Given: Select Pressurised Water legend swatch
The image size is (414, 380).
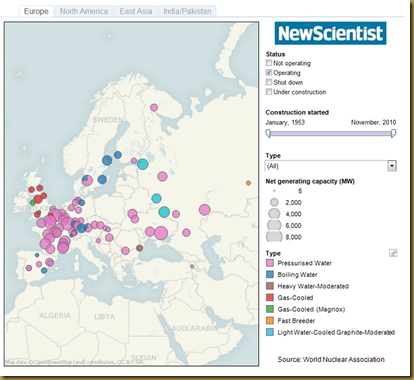Looking at the screenshot, I should [270, 263].
